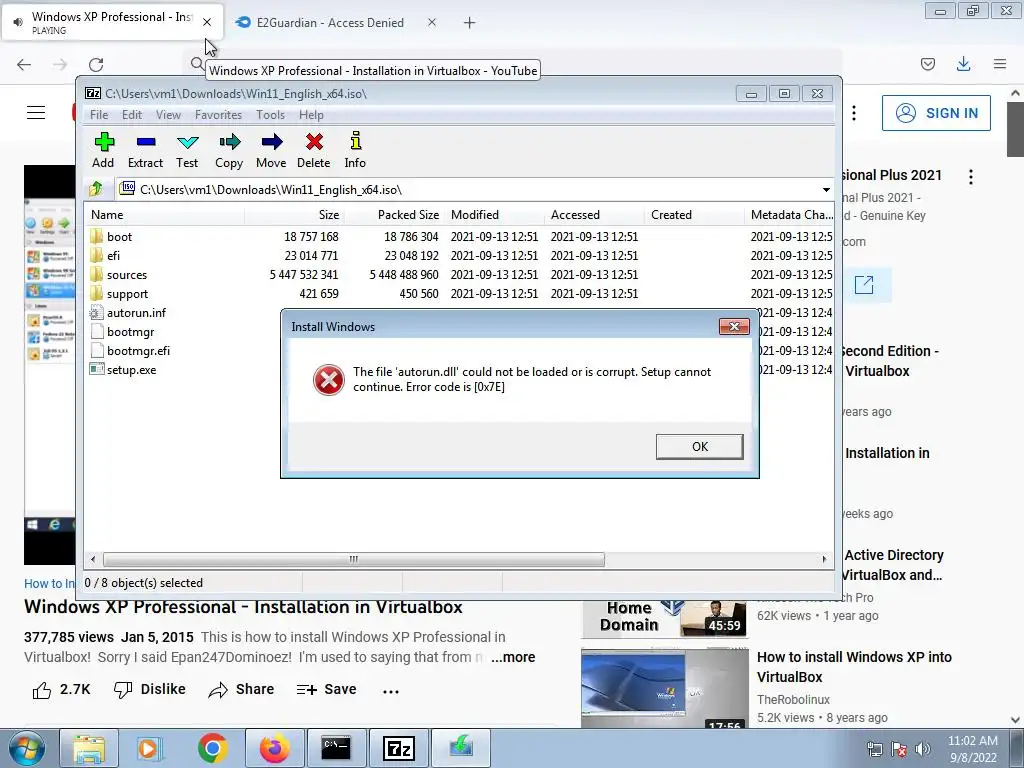
Task: Open the View menu
Action: (168, 115)
